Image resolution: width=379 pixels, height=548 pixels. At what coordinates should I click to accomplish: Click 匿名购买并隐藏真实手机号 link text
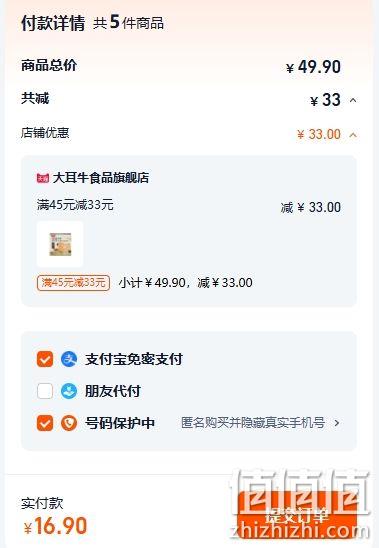point(253,423)
